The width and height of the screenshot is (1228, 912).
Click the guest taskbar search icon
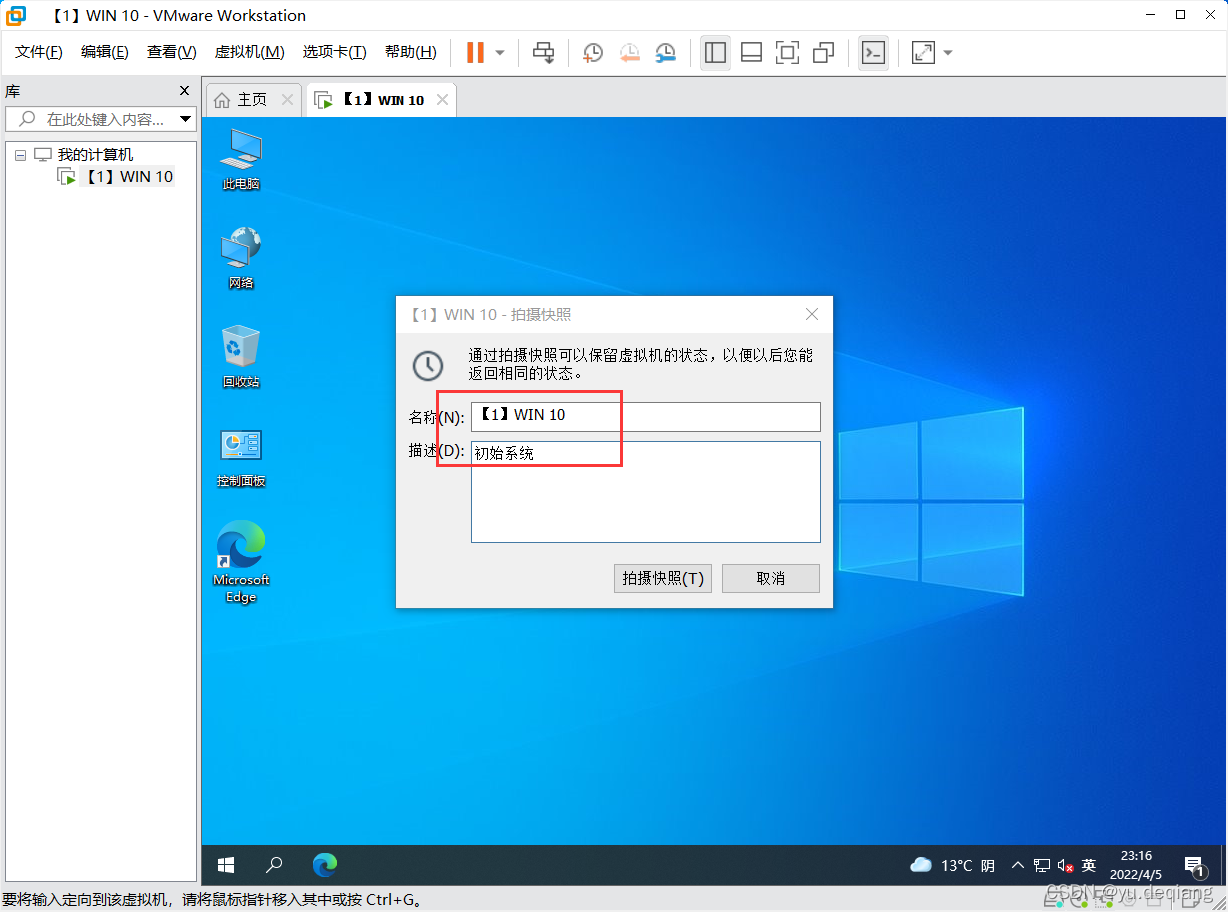(x=274, y=864)
